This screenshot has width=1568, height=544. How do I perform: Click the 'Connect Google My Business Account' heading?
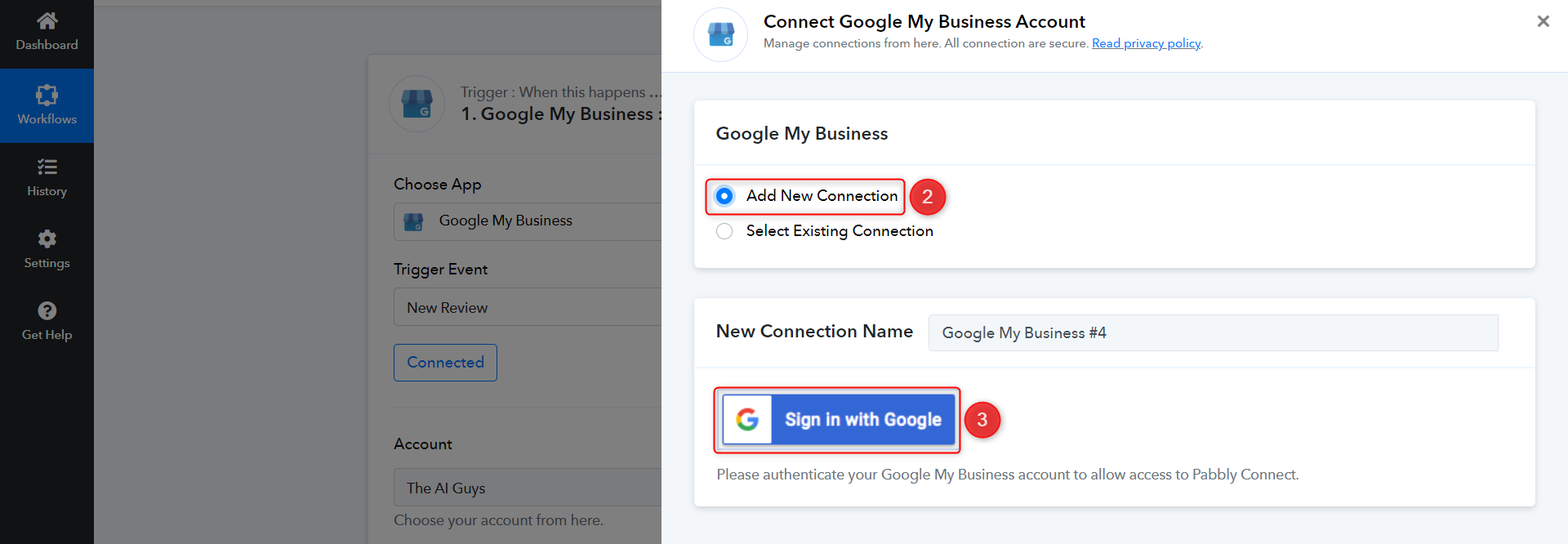pyautogui.click(x=924, y=21)
